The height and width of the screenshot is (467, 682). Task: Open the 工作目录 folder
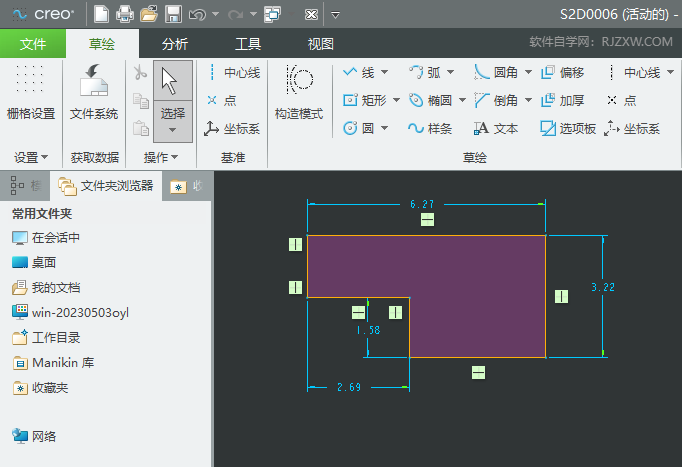(46, 337)
